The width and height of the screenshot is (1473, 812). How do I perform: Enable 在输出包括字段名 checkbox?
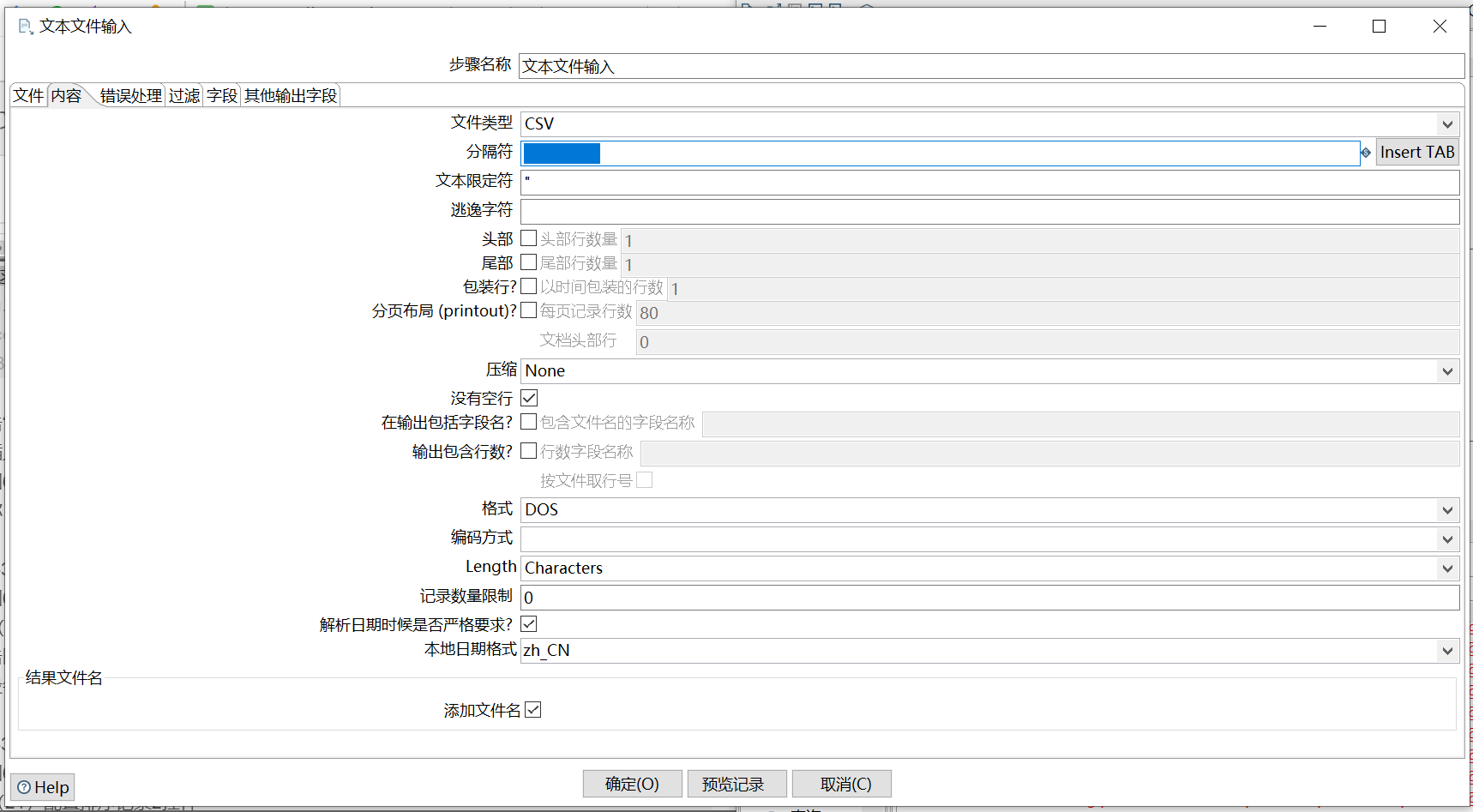pyautogui.click(x=529, y=422)
